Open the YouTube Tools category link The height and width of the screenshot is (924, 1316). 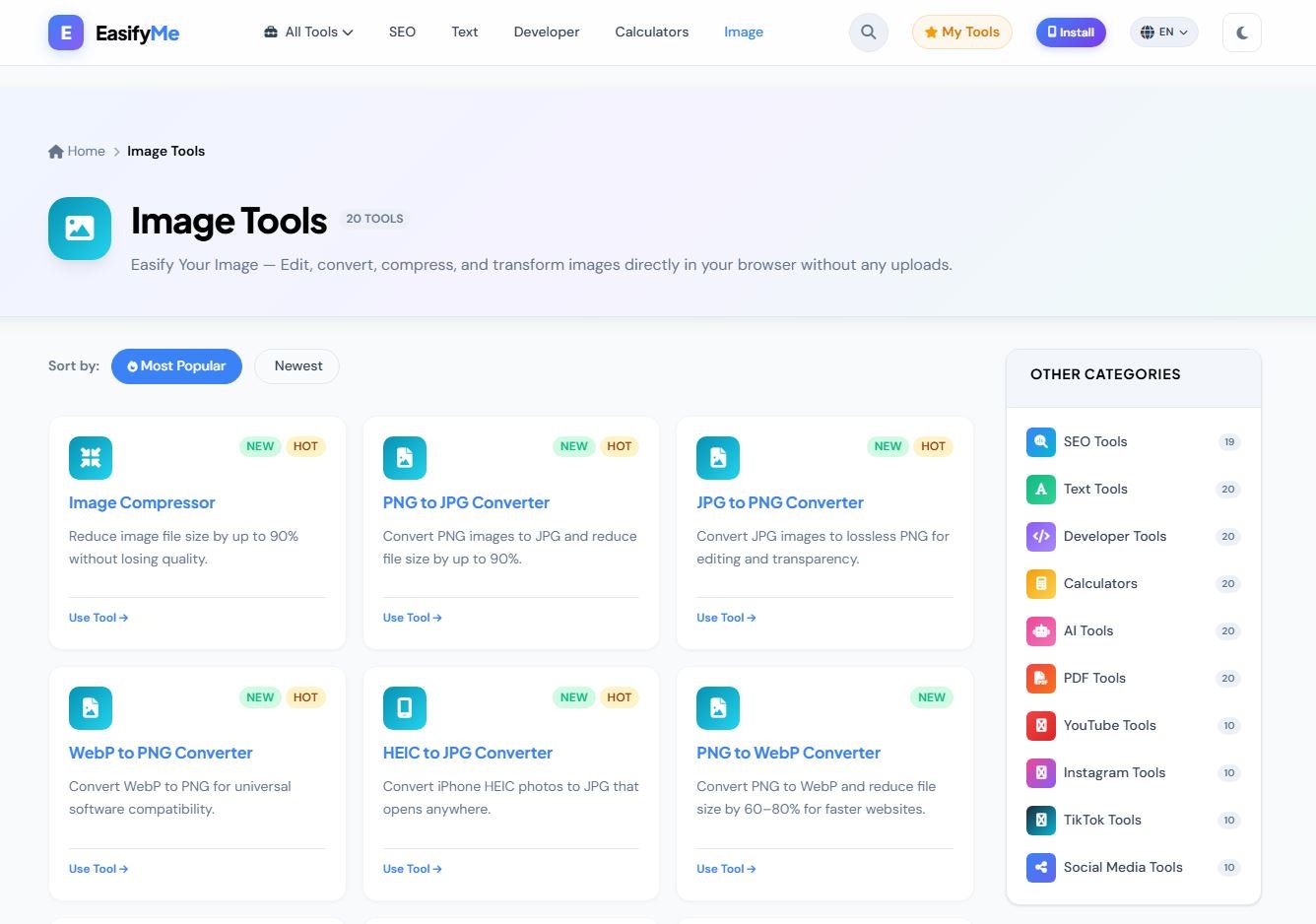(1134, 726)
